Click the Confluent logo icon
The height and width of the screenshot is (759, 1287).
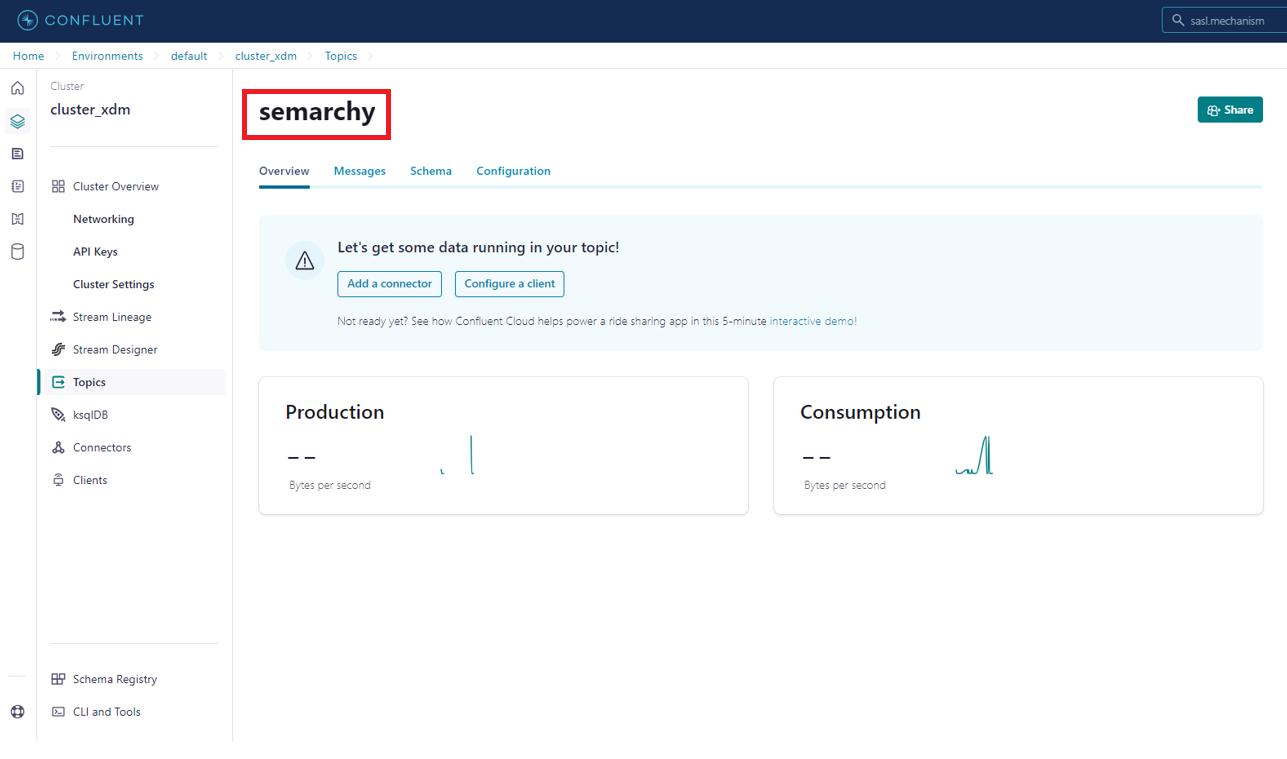(x=28, y=20)
